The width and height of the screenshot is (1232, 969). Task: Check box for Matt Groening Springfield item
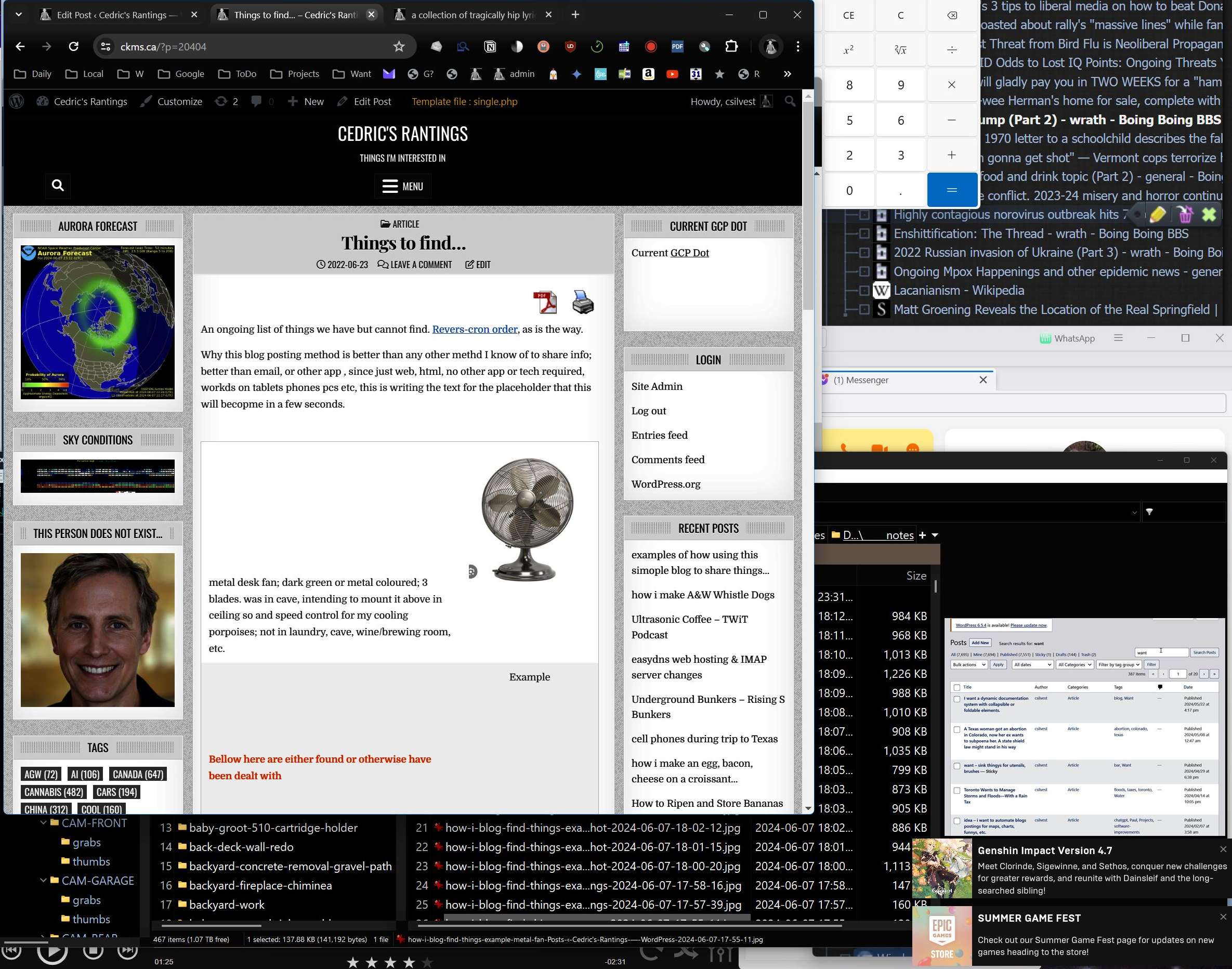click(864, 310)
